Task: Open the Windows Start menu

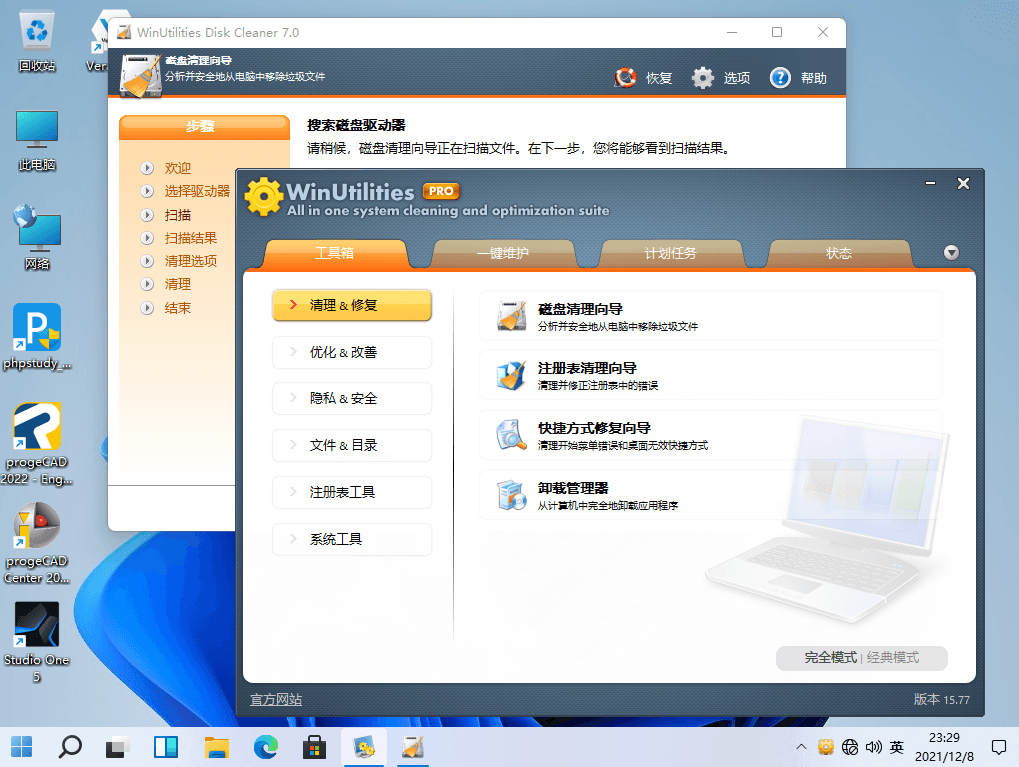Action: [x=21, y=747]
